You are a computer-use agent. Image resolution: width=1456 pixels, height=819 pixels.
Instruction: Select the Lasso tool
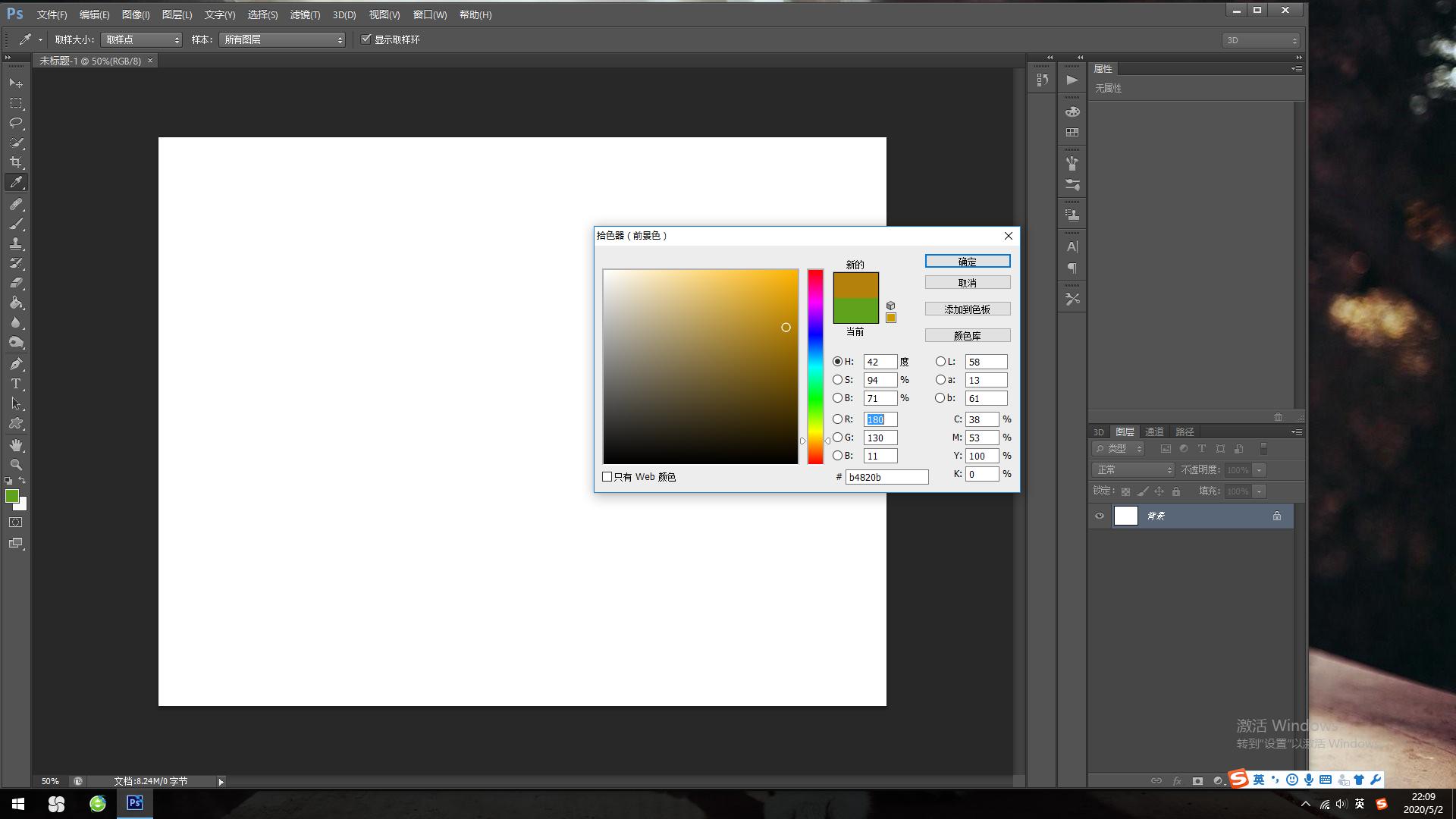coord(16,123)
